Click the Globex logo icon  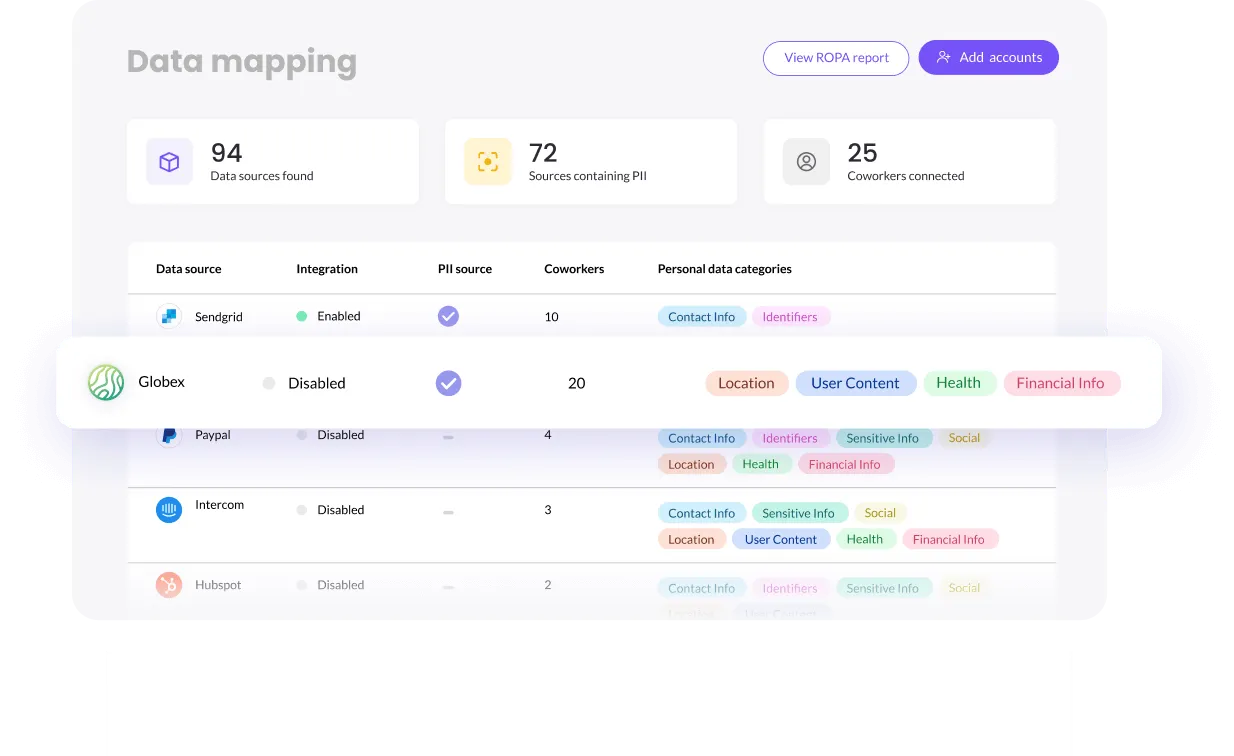(x=104, y=382)
